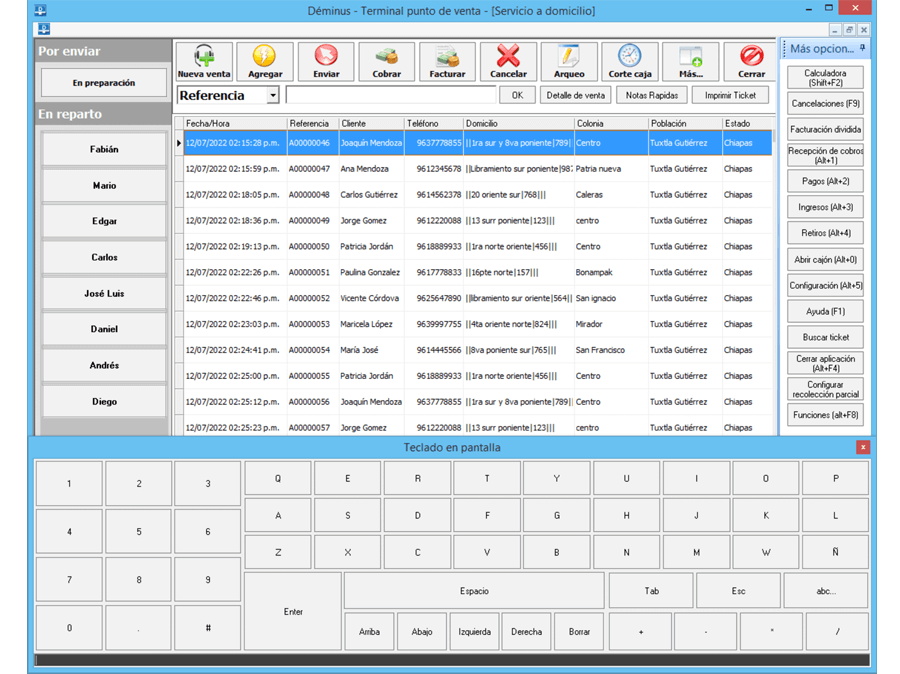Open Ayuda (F1)
The height and width of the screenshot is (674, 900).
825,311
